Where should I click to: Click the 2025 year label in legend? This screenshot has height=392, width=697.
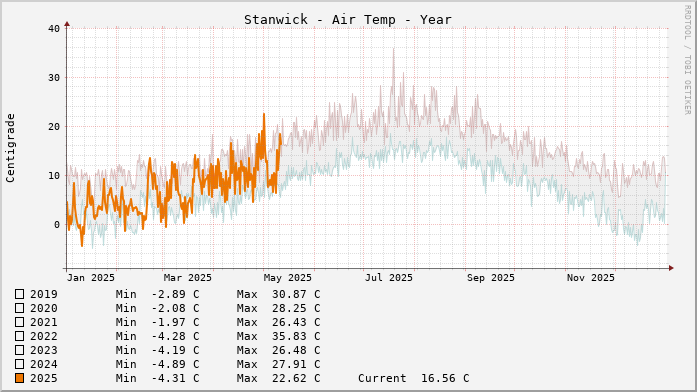click(x=44, y=378)
